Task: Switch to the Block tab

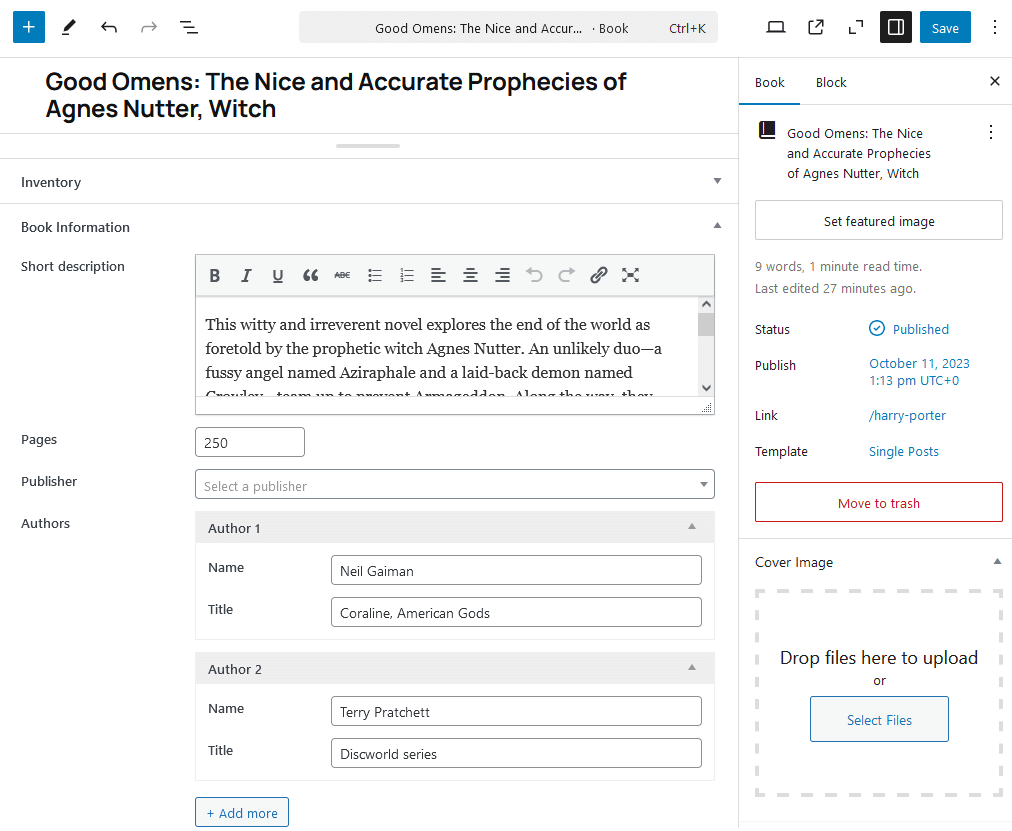Action: pyautogui.click(x=830, y=83)
